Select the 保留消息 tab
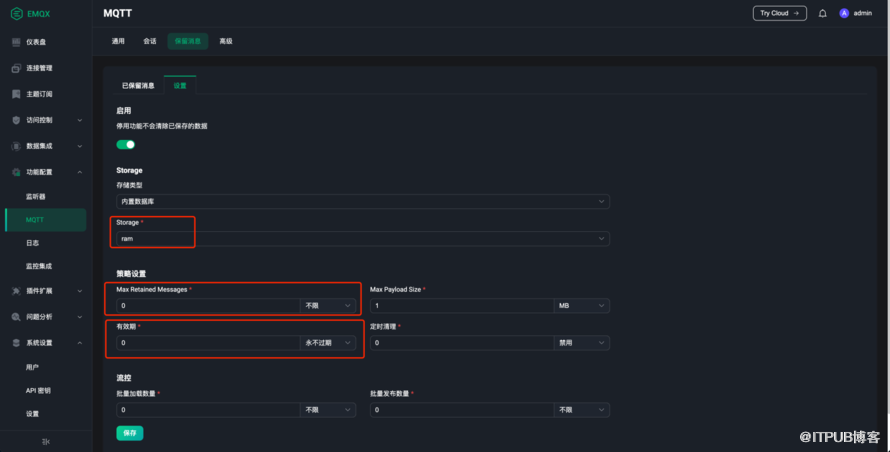Screen dimensions: 890x452 [188, 41]
